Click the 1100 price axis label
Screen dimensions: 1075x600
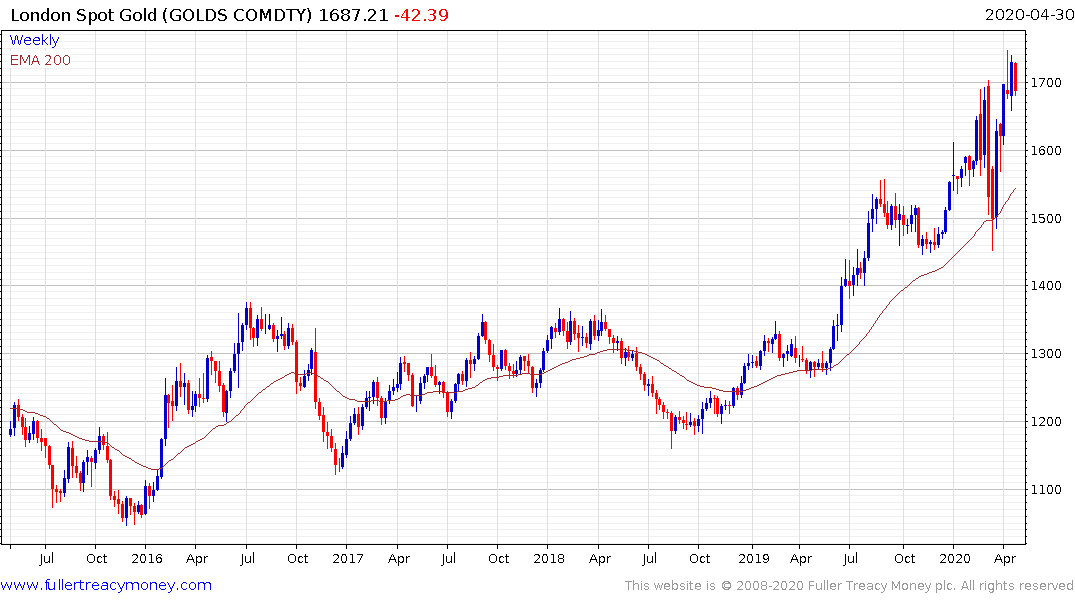1046,489
